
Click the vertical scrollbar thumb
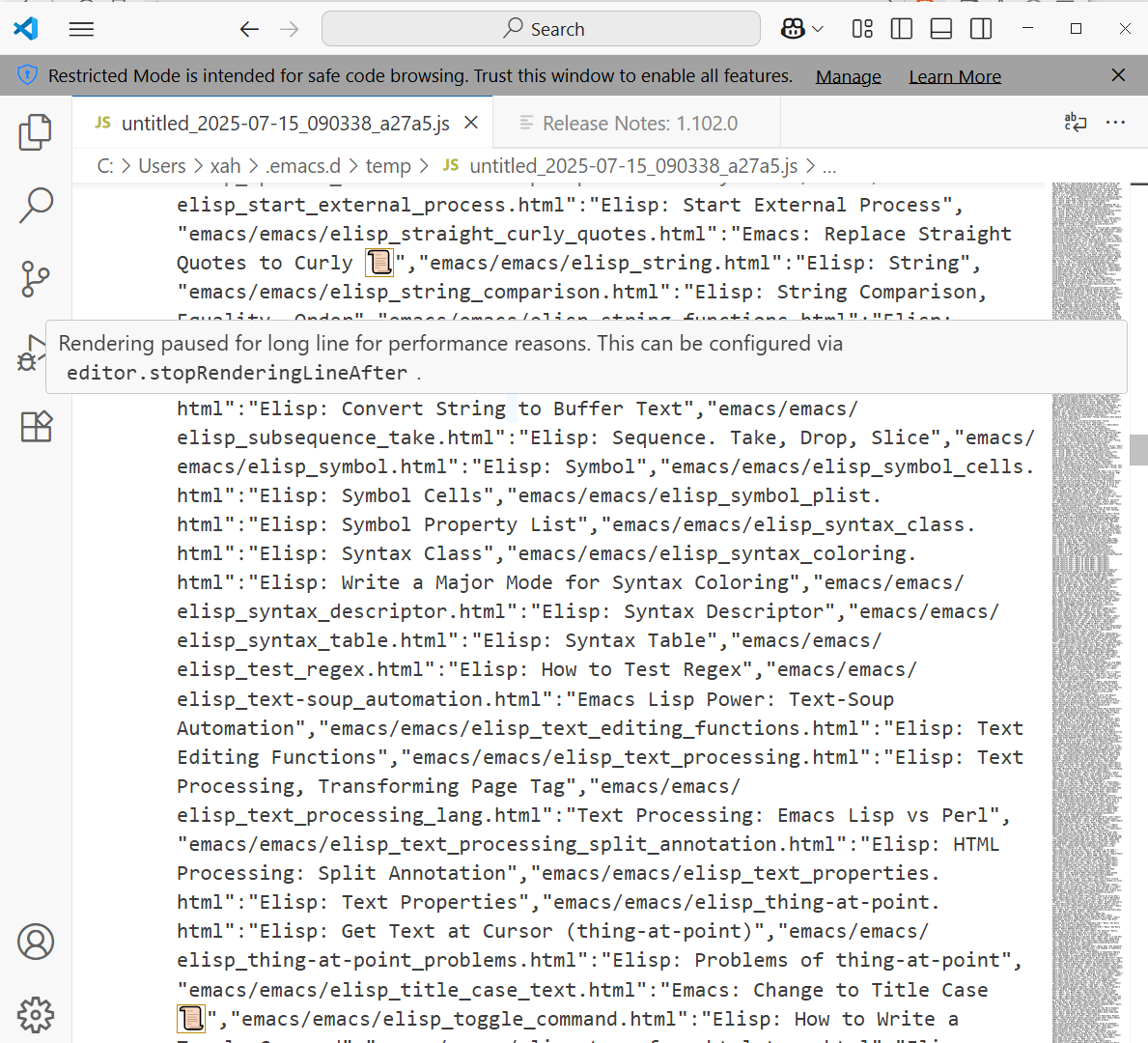(x=1138, y=450)
